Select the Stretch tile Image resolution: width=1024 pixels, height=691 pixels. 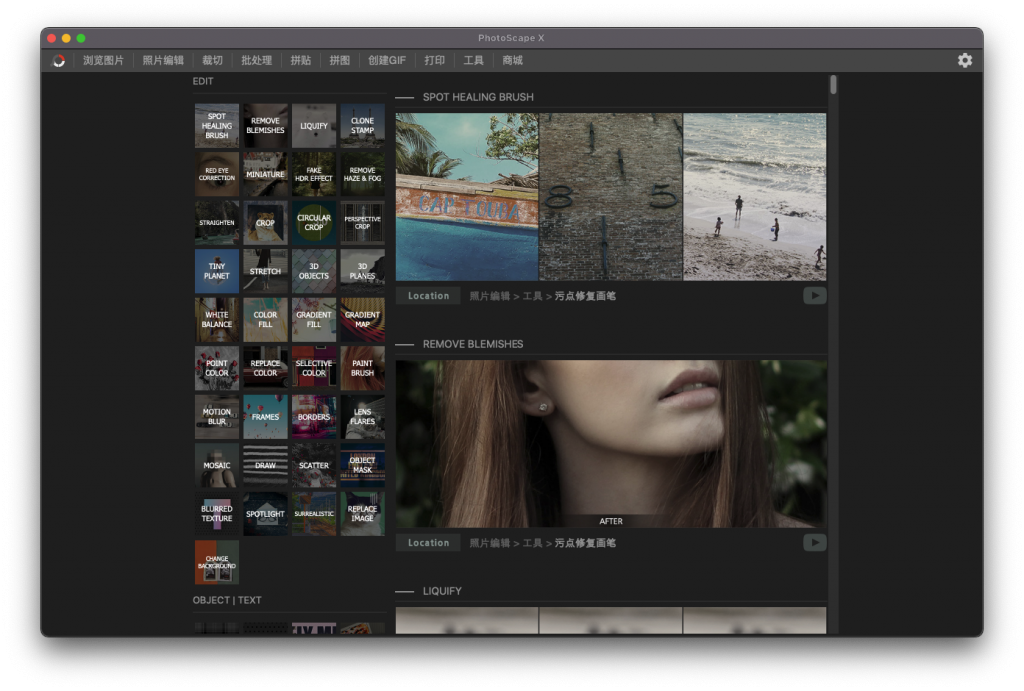[265, 271]
